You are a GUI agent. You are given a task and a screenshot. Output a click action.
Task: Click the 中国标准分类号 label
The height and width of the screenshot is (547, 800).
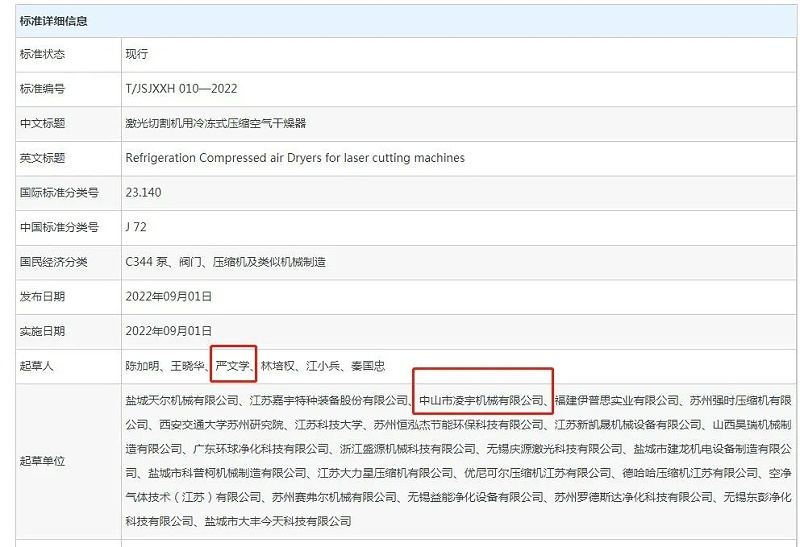[59, 227]
